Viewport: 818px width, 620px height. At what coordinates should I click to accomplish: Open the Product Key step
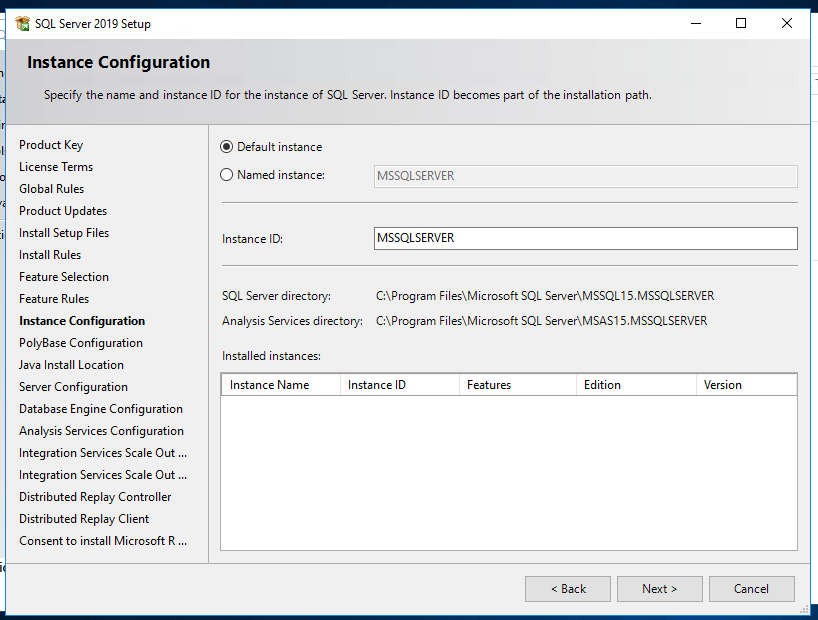click(51, 145)
